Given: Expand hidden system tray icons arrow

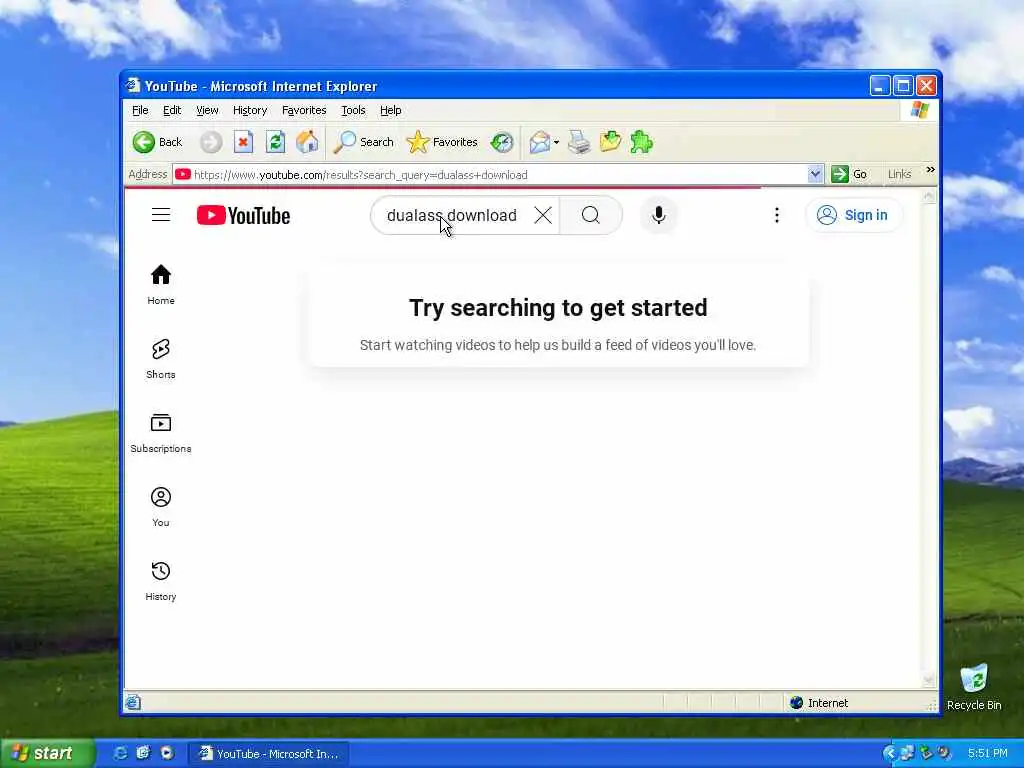Looking at the screenshot, I should tap(889, 753).
